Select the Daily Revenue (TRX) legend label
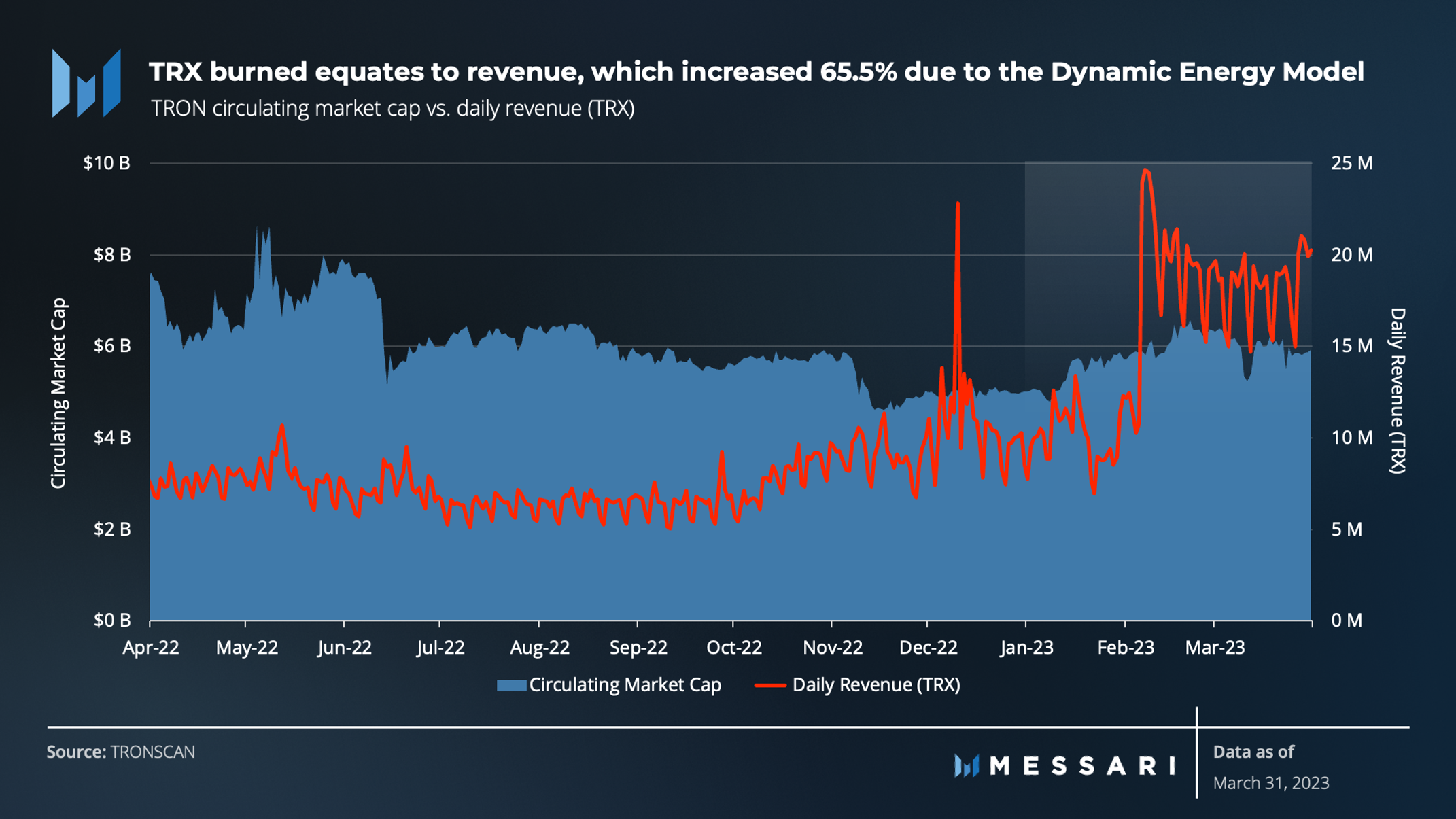Image resolution: width=1456 pixels, height=819 pixels. coord(876,685)
